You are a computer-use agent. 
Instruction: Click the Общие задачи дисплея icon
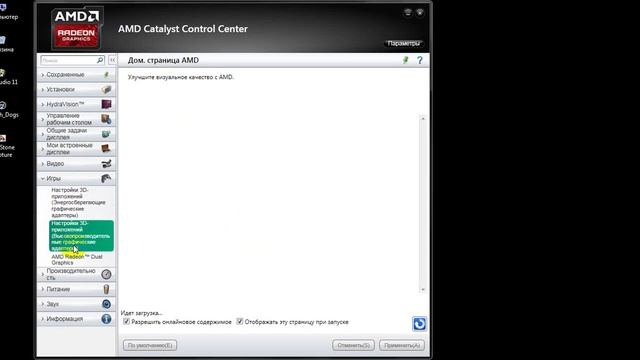[106, 134]
